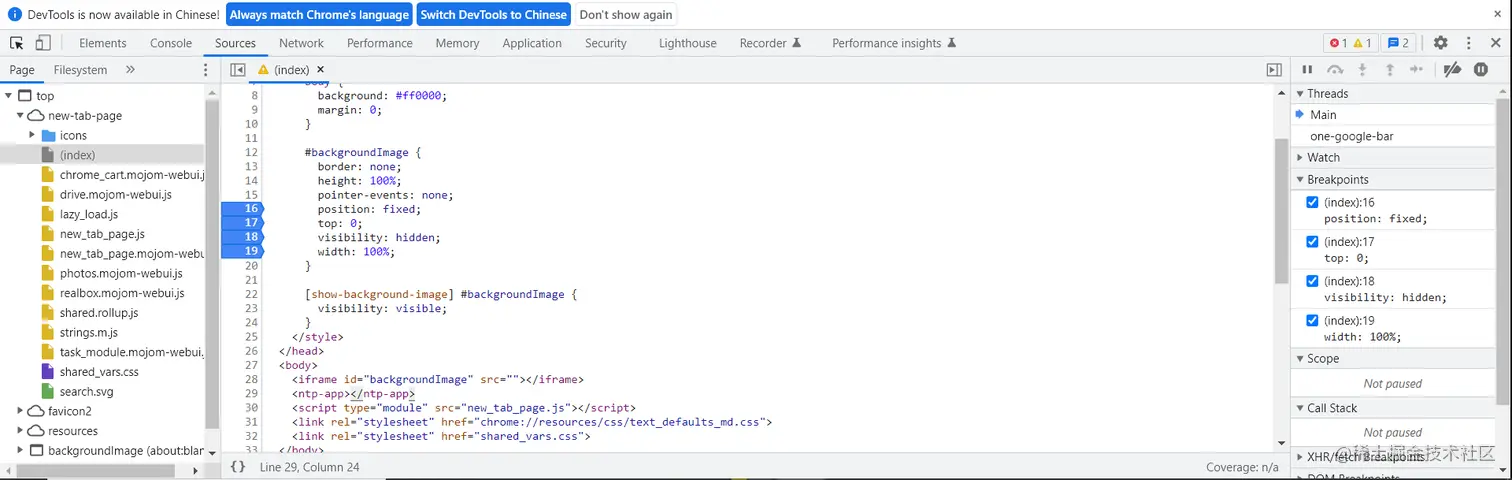Screen dimensions: 1512x480
Task: Open the Lighthouse tab
Action: tap(688, 43)
